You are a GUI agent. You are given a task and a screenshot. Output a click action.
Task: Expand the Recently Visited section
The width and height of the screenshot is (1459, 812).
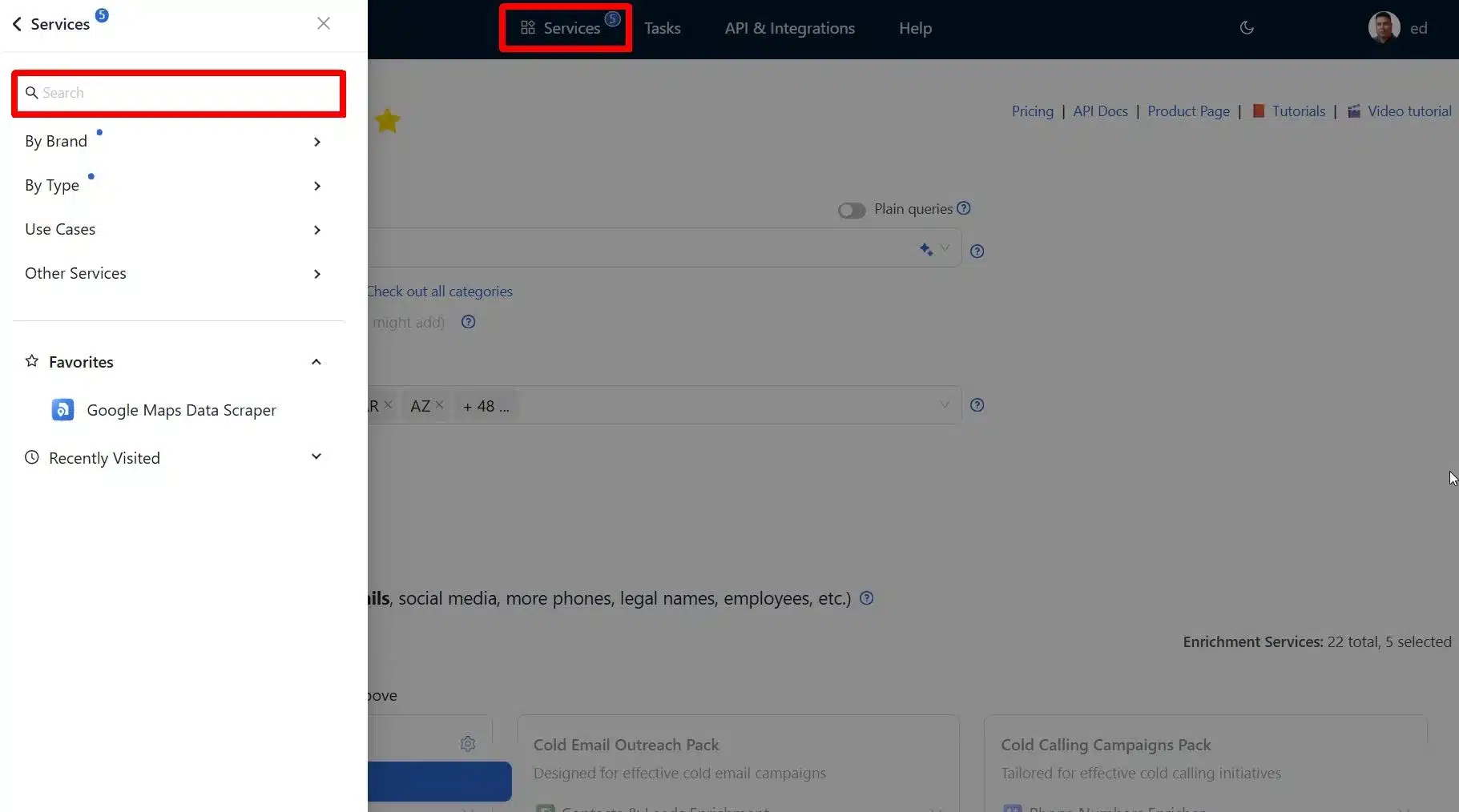(x=316, y=457)
